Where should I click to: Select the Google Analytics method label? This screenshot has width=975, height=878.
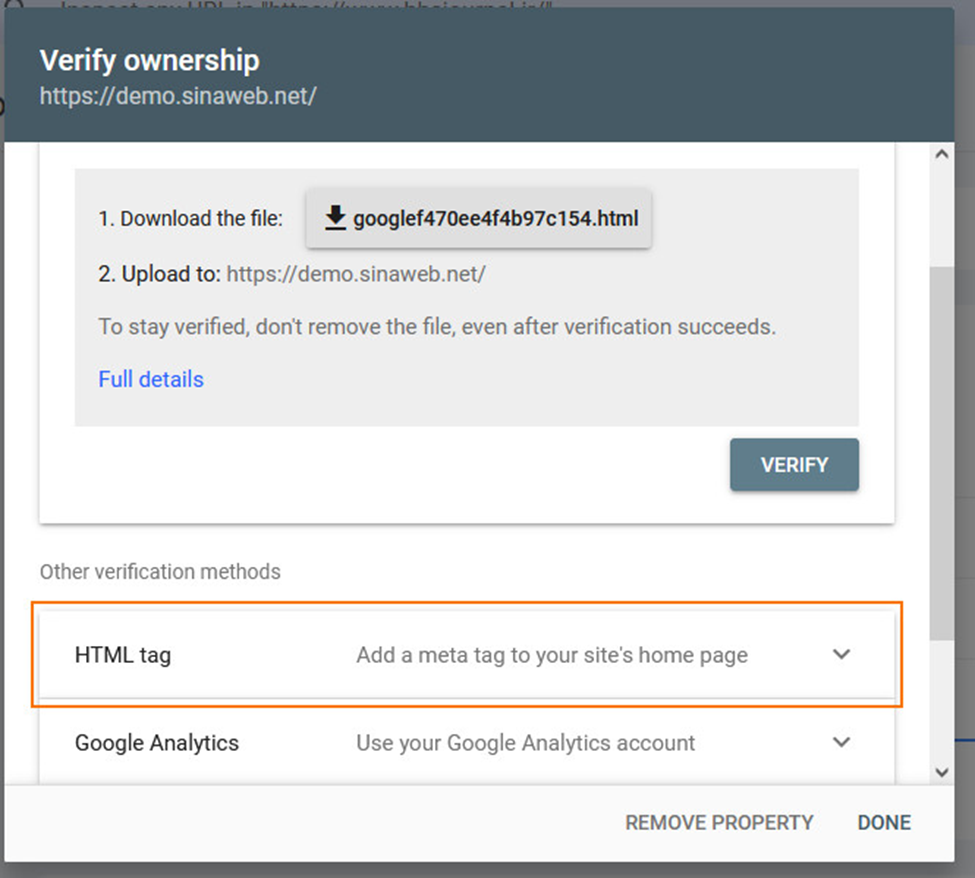[157, 743]
